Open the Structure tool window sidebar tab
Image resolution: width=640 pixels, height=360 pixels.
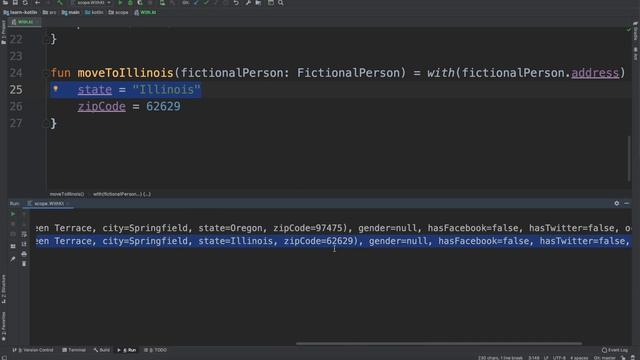[x=4, y=289]
